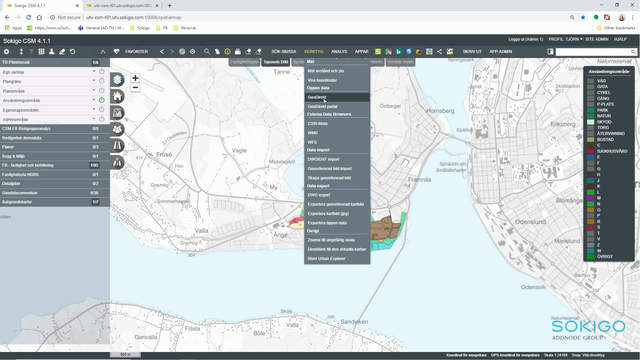The image size is (640, 360).
Task: Select Visa koordinater menu entry
Action: click(x=337, y=80)
